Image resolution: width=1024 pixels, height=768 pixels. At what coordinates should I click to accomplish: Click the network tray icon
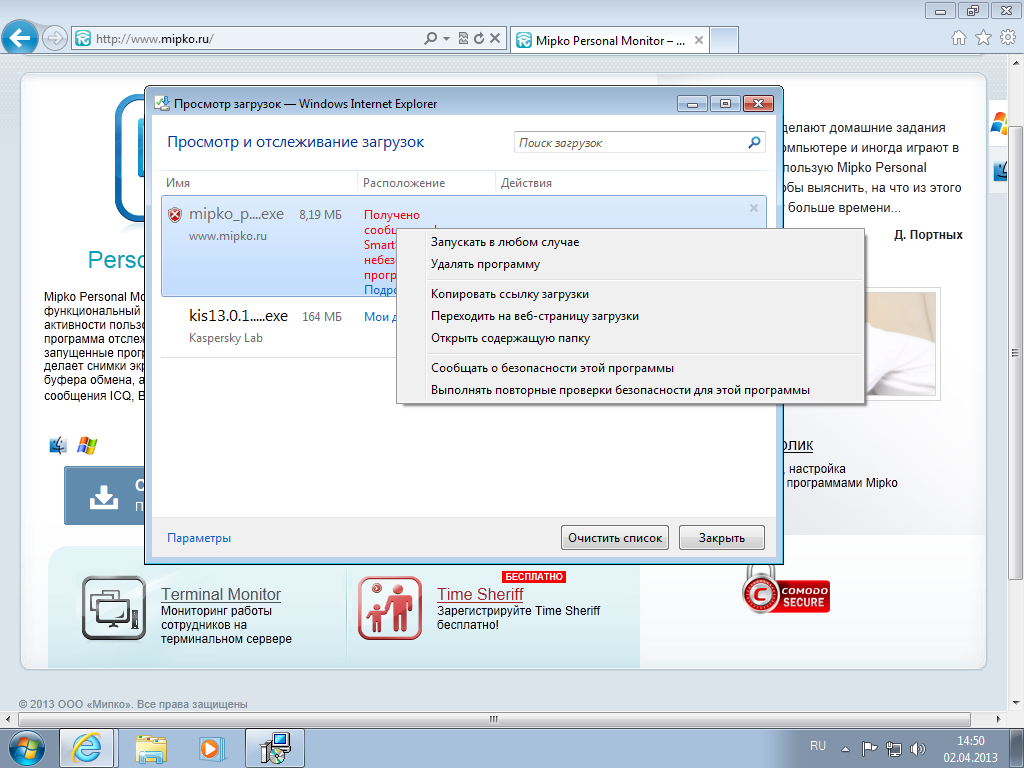coord(893,748)
